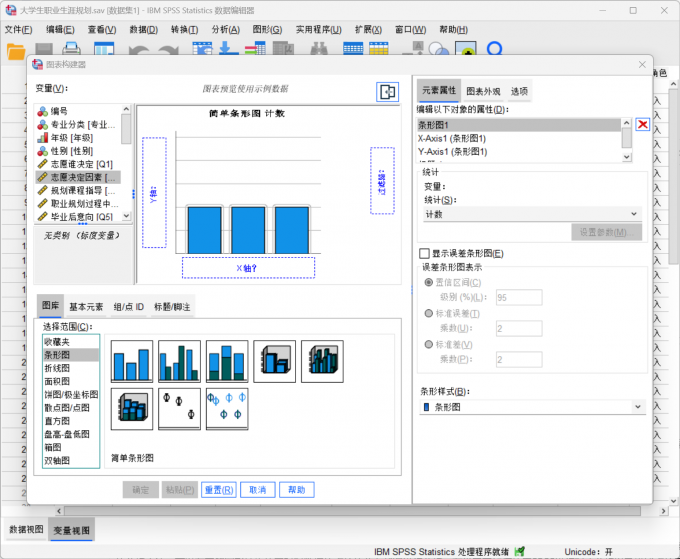680x559 pixels.
Task: Switch to 选项 tab
Action: point(519,91)
